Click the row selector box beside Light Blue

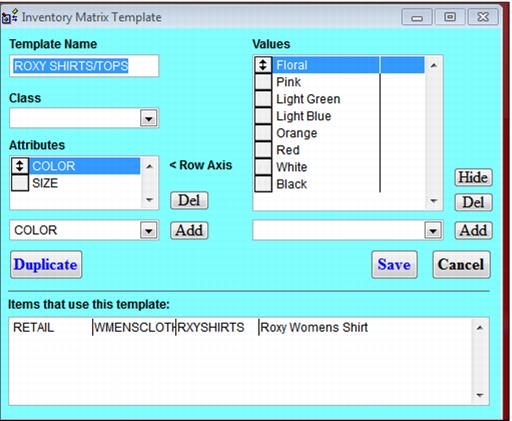263,116
